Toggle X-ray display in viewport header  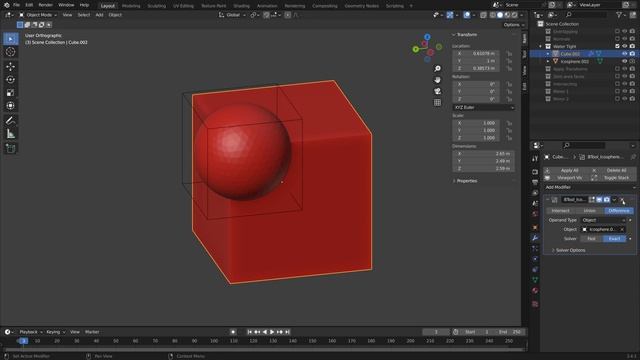[483, 15]
